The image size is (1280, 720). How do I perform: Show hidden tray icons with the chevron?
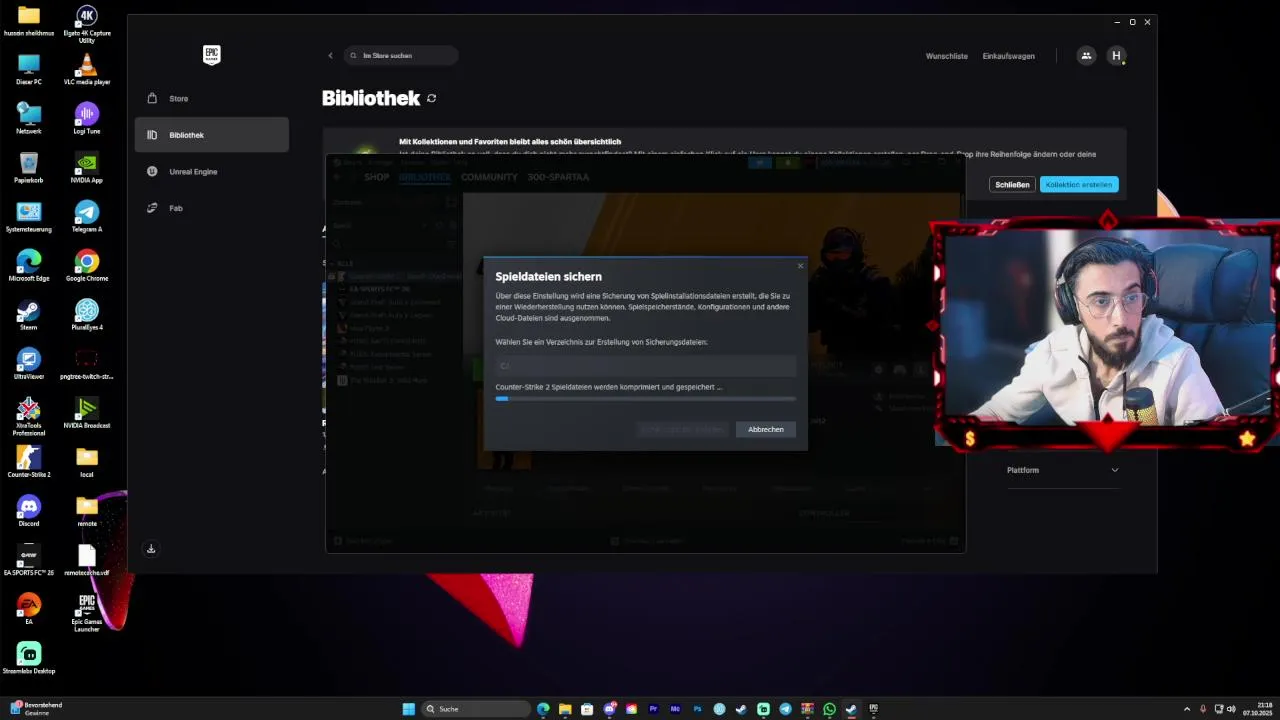[x=1187, y=709]
